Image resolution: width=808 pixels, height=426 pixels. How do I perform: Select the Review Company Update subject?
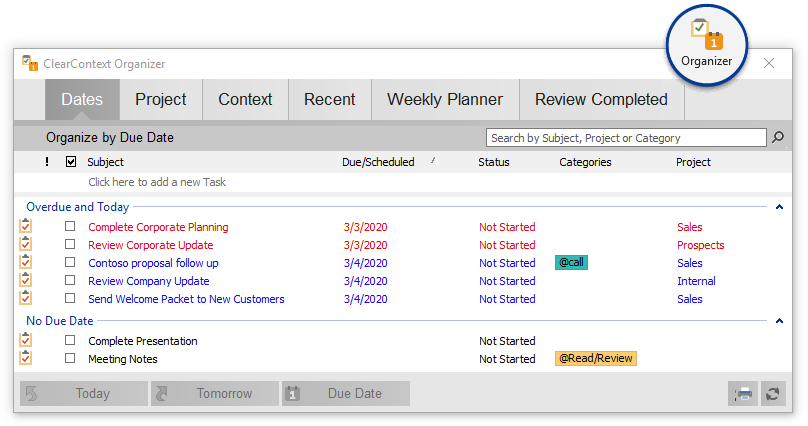[x=148, y=281]
